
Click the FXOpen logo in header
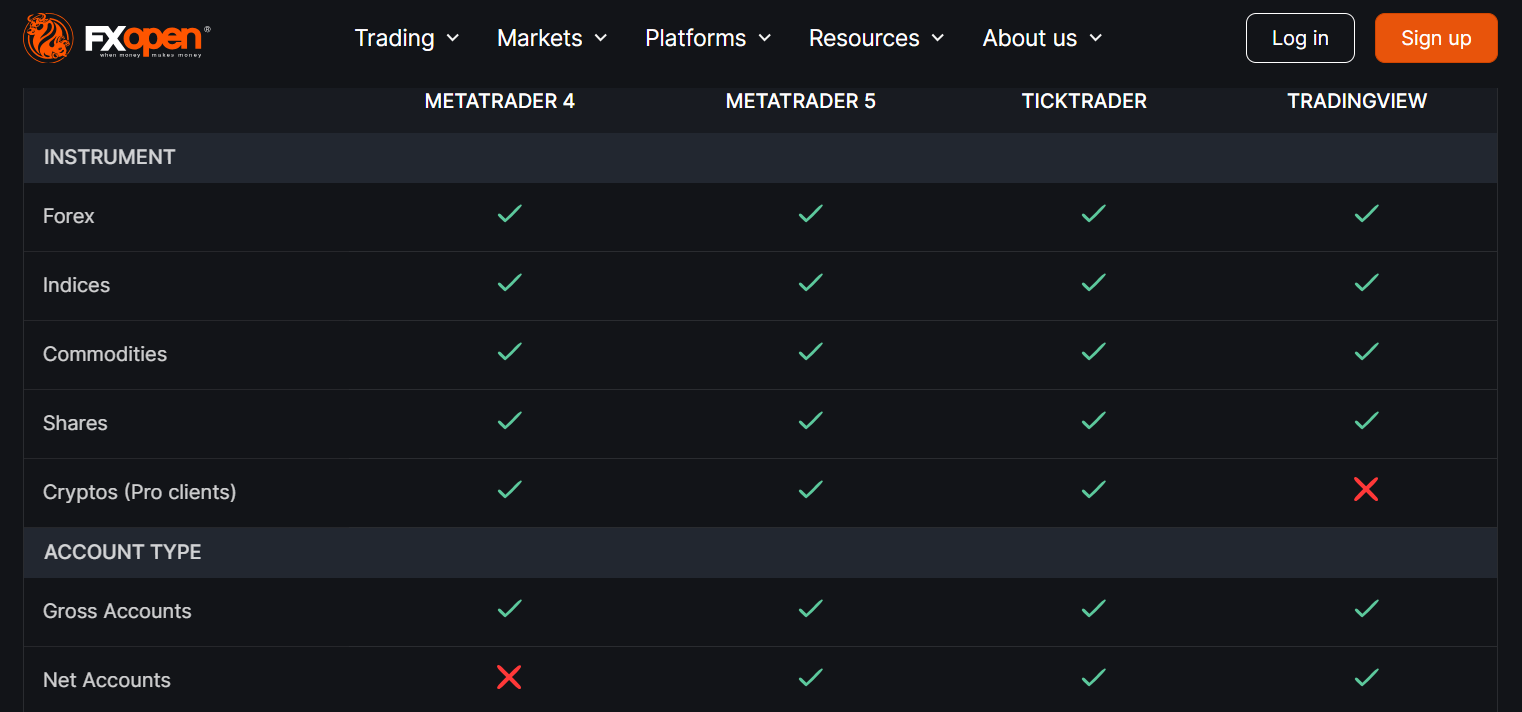[x=116, y=38]
